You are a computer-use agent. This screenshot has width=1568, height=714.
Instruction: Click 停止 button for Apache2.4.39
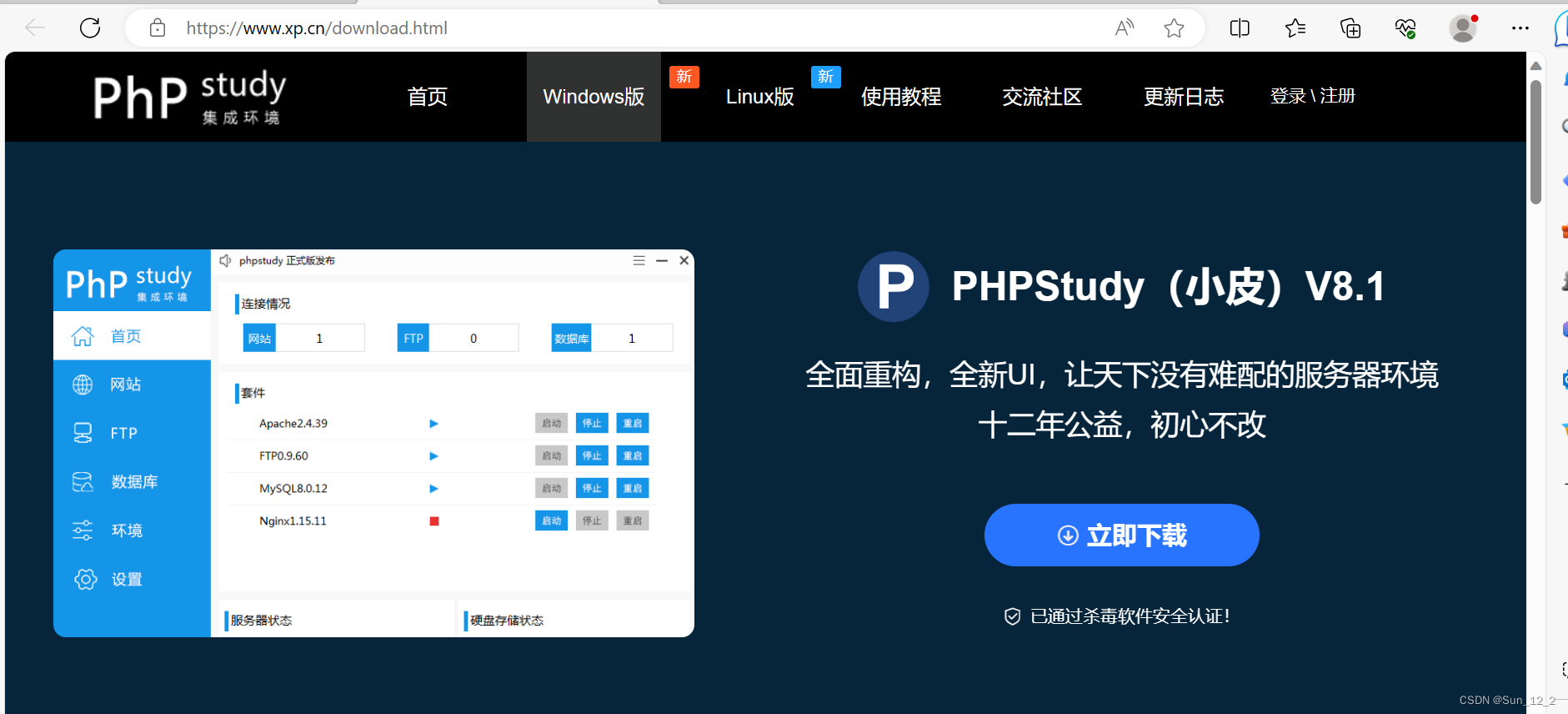pyautogui.click(x=592, y=423)
